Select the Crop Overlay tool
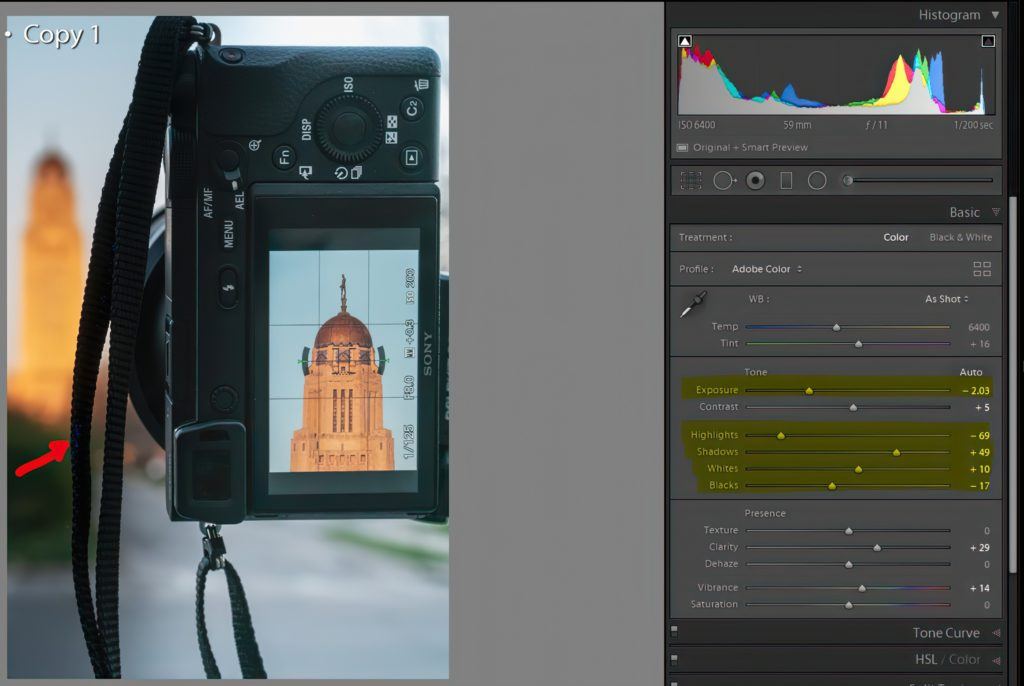The width and height of the screenshot is (1024, 686). (690, 181)
